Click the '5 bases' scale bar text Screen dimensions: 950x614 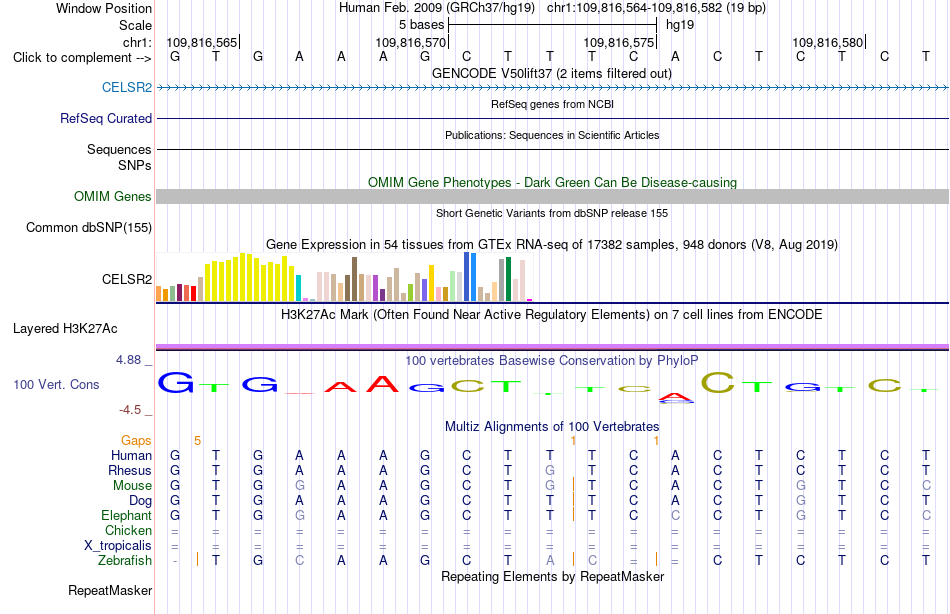(x=421, y=25)
